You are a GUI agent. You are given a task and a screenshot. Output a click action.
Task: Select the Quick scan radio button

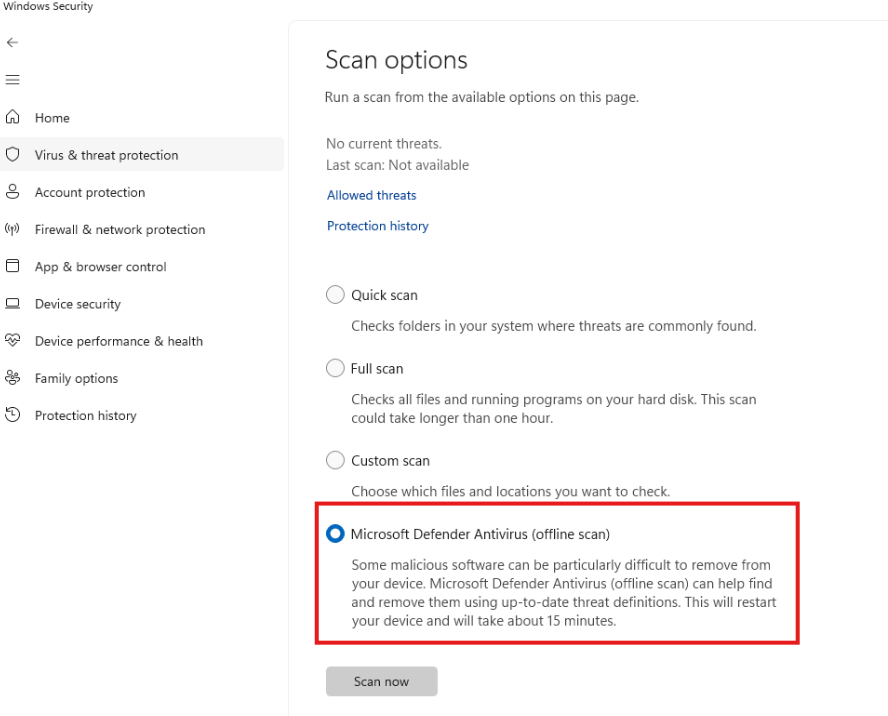335,295
